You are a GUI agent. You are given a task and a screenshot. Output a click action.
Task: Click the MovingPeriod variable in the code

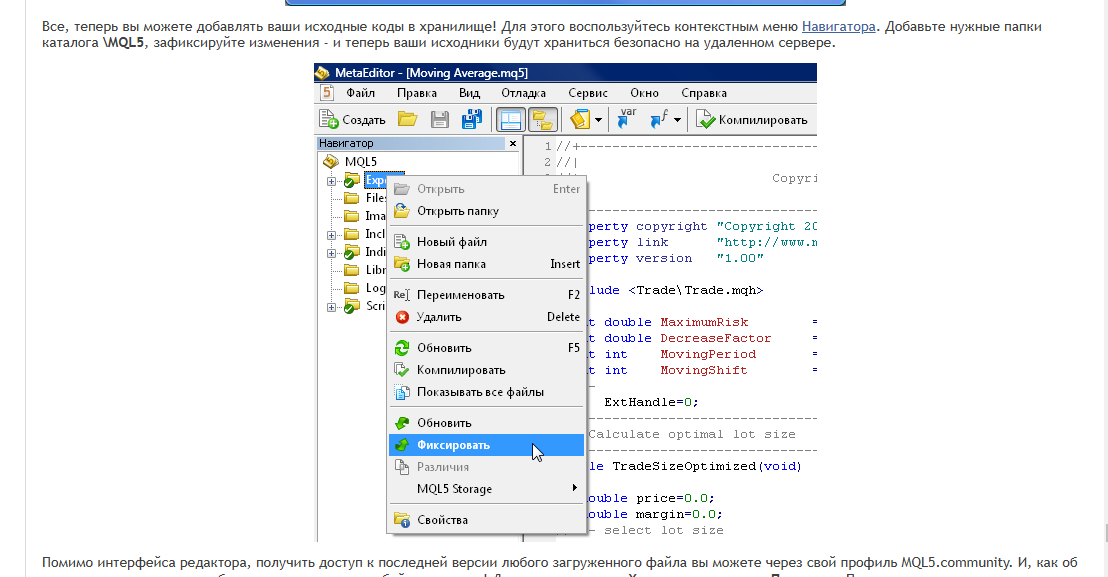[708, 354]
